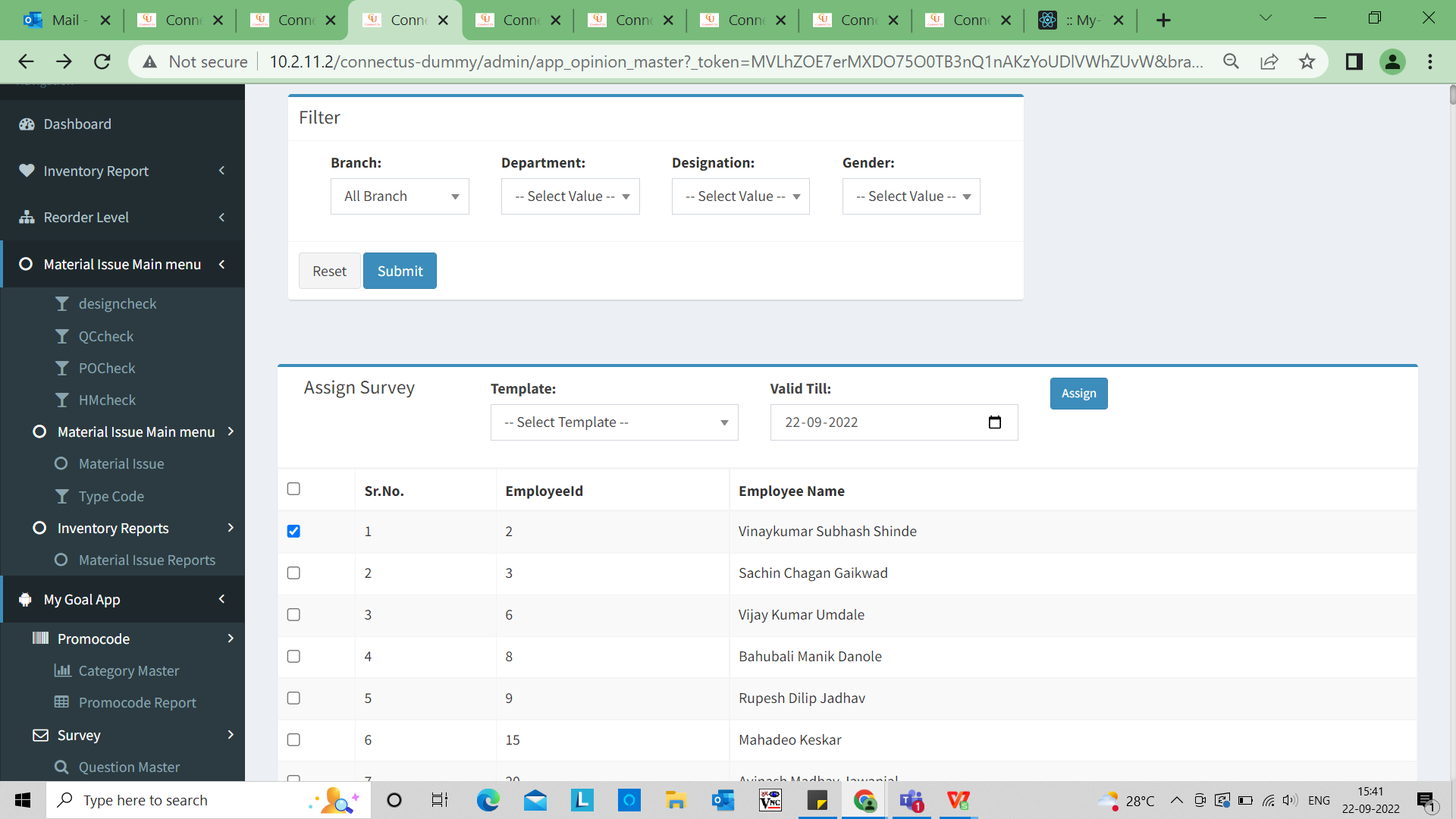Viewport: 1456px width, 819px height.
Task: Check the row for Vijay Kumar Umdale
Action: click(x=293, y=614)
